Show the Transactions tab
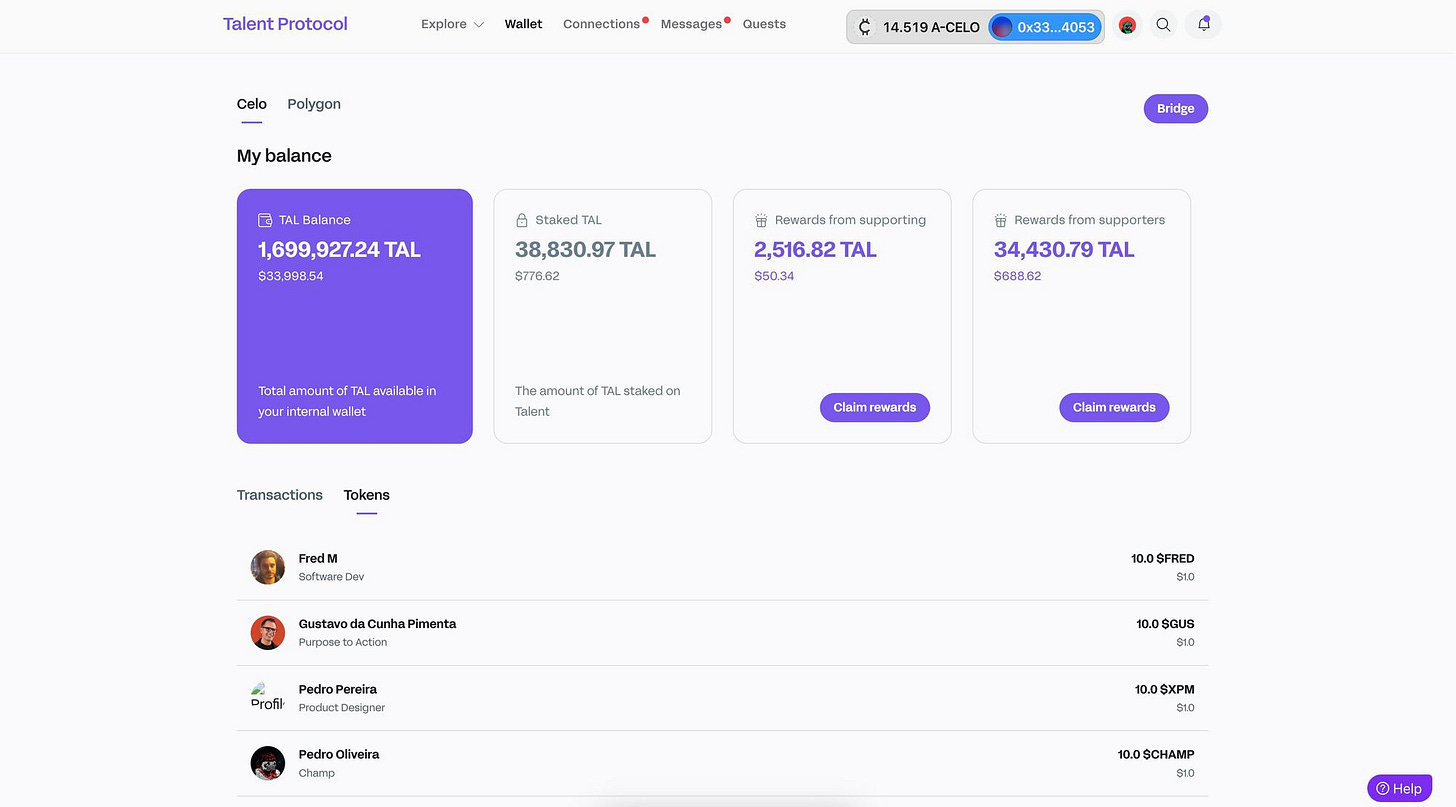 pos(280,495)
